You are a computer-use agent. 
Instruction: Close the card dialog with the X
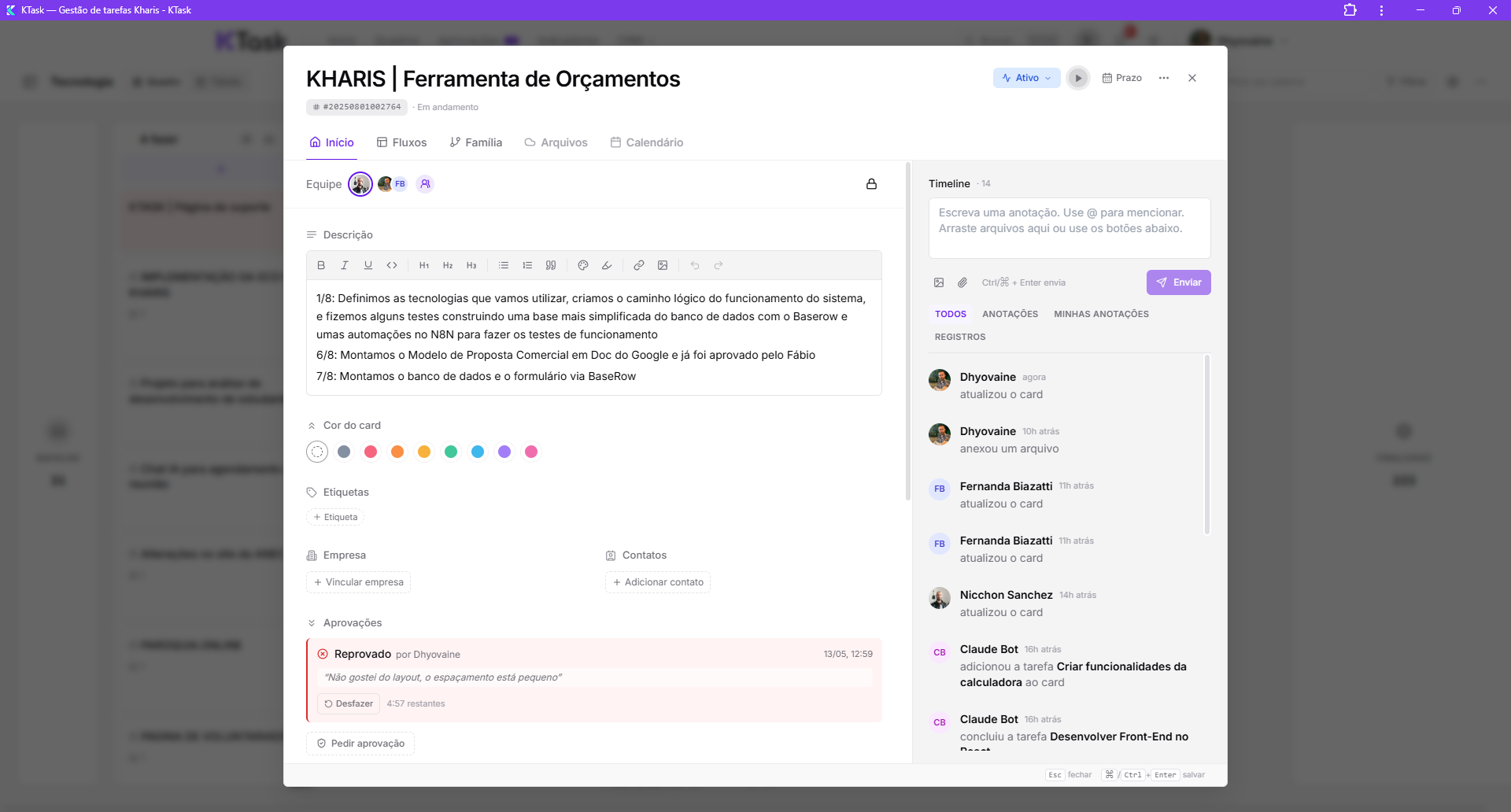(1192, 78)
